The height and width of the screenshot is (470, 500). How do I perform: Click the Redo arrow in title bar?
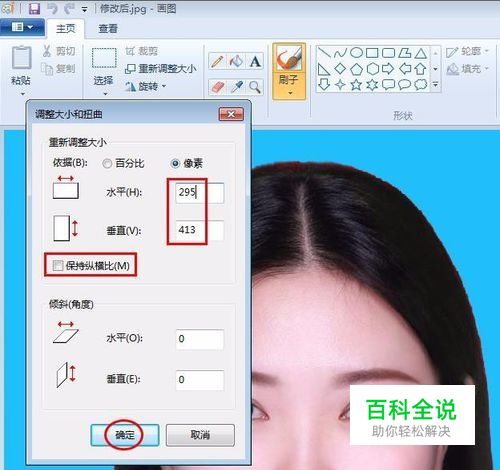pos(69,8)
